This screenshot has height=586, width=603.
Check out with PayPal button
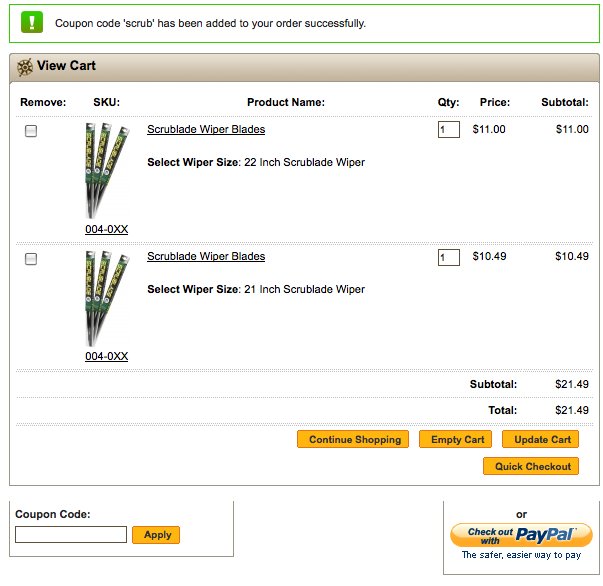click(521, 535)
